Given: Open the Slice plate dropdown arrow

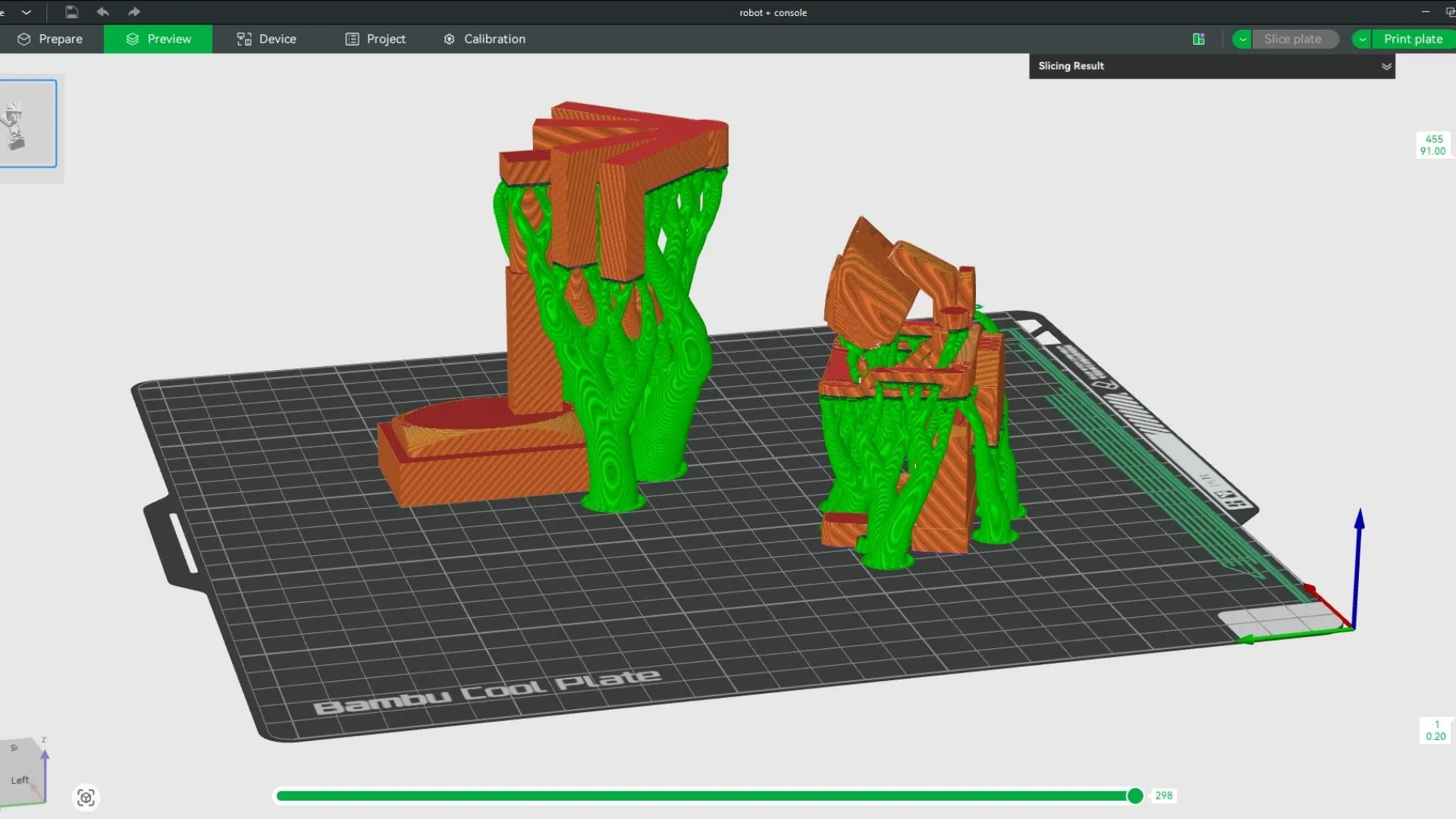Looking at the screenshot, I should pyautogui.click(x=1242, y=39).
